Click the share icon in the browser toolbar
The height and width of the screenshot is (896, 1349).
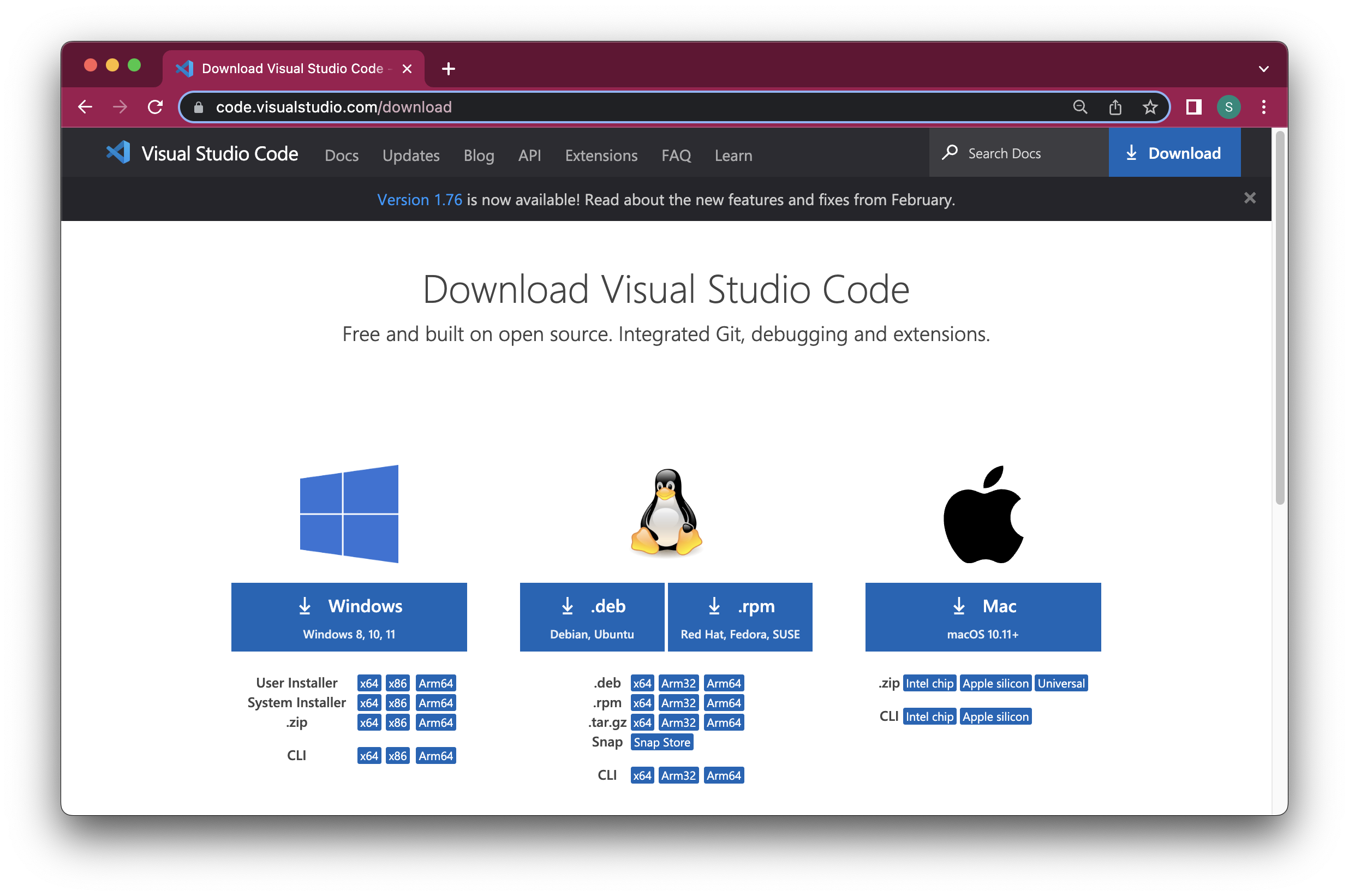tap(1115, 107)
